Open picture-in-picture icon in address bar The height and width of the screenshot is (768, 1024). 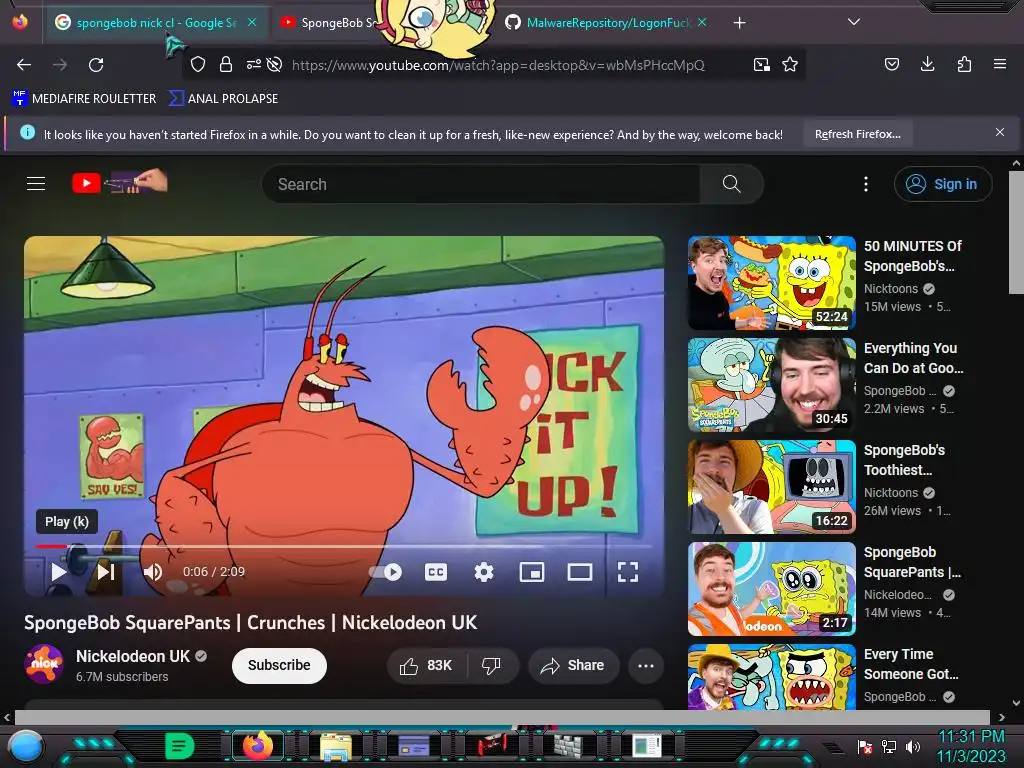(761, 65)
